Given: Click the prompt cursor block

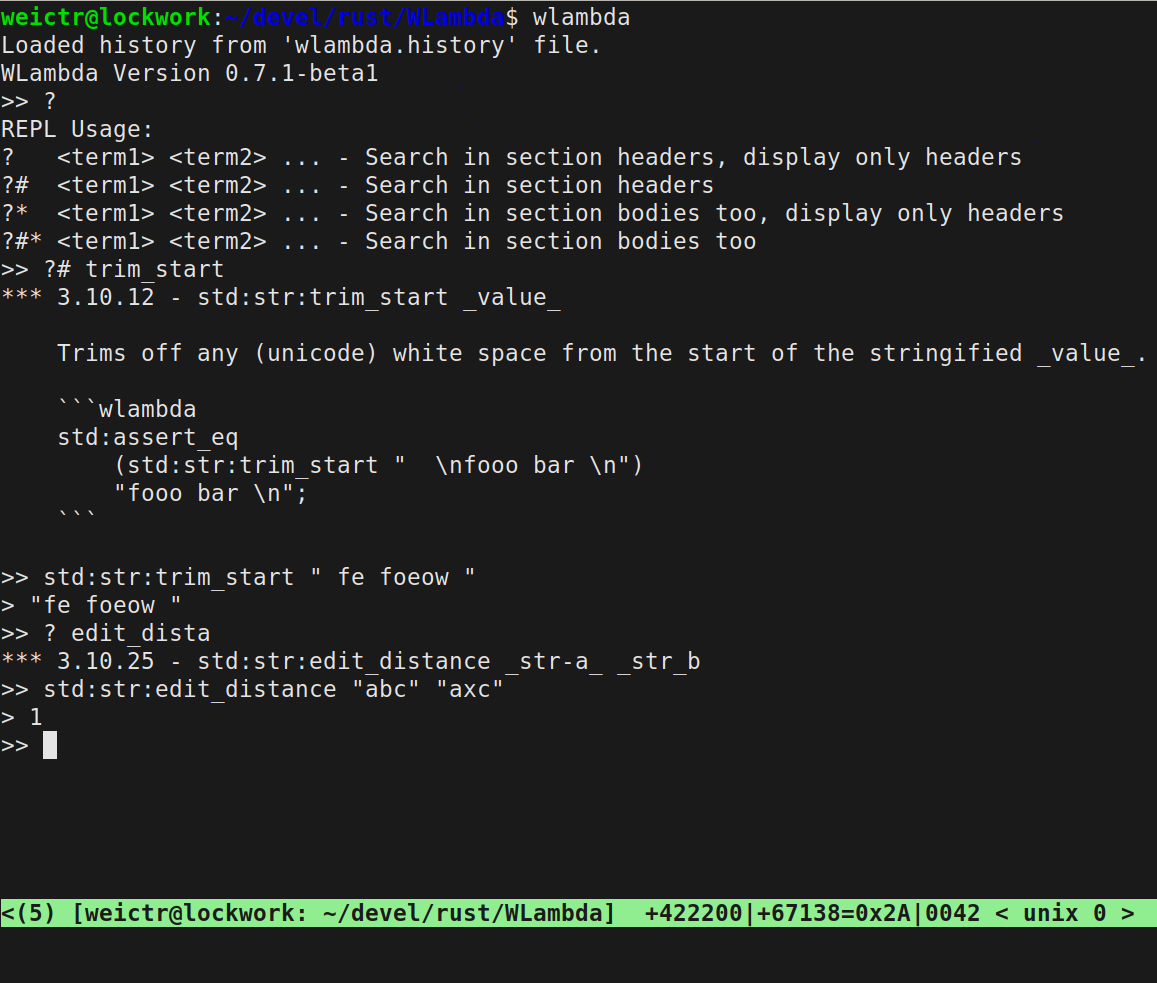Looking at the screenshot, I should pos(50,745).
